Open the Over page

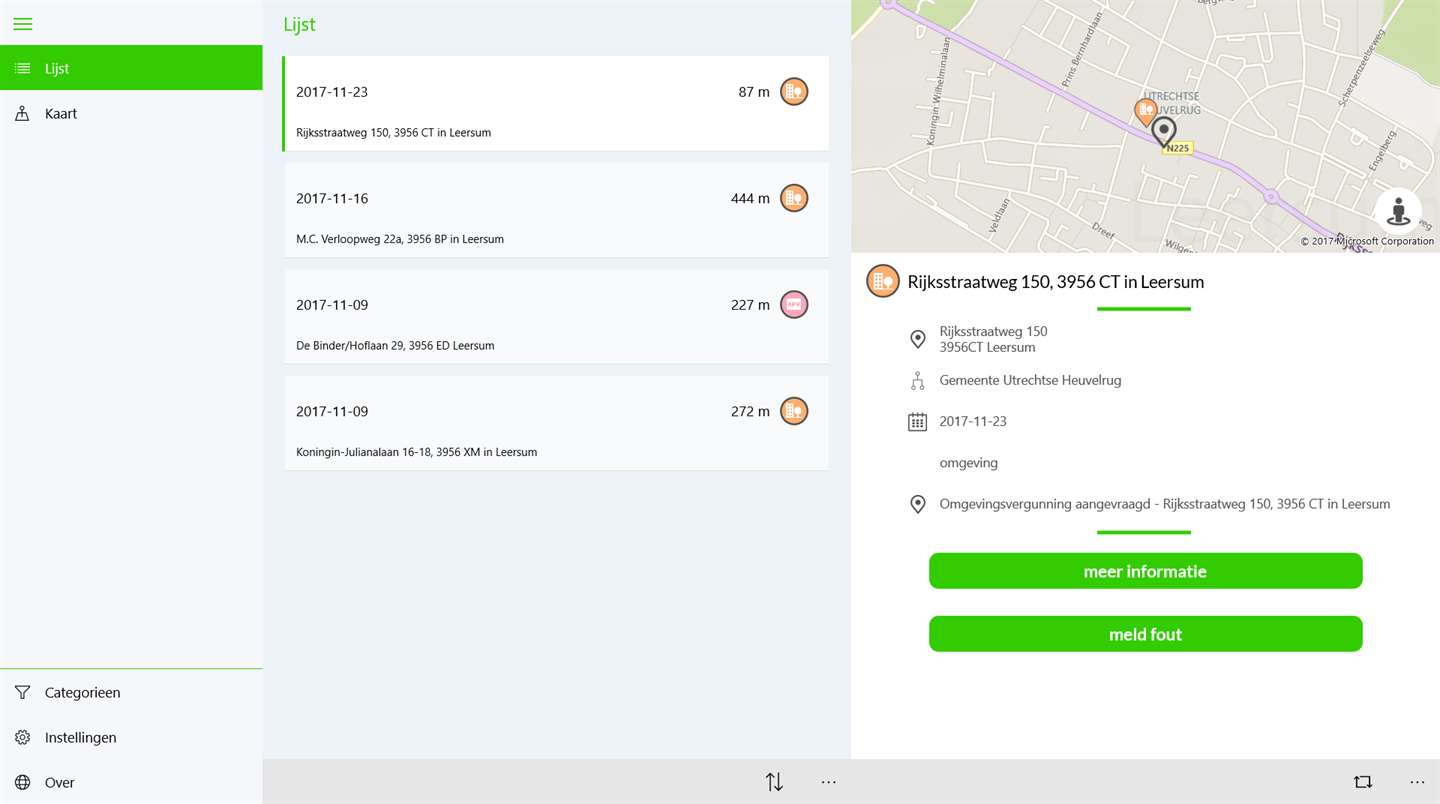tap(131, 782)
